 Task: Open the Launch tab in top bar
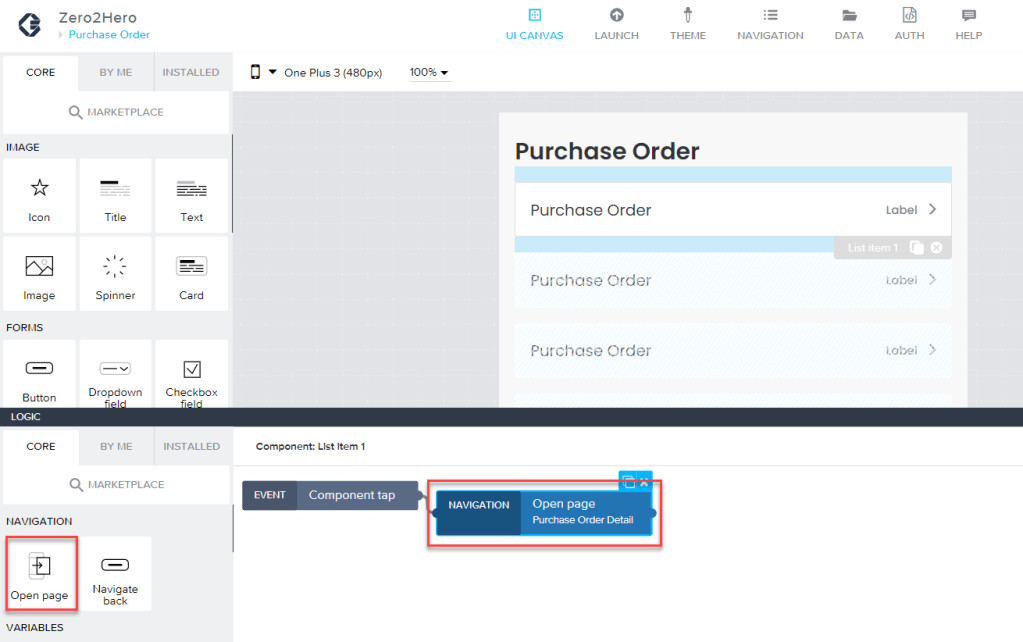(616, 25)
